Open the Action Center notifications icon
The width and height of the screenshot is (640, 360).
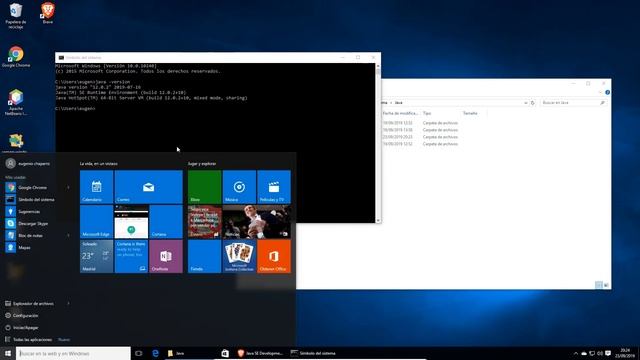click(x=608, y=353)
